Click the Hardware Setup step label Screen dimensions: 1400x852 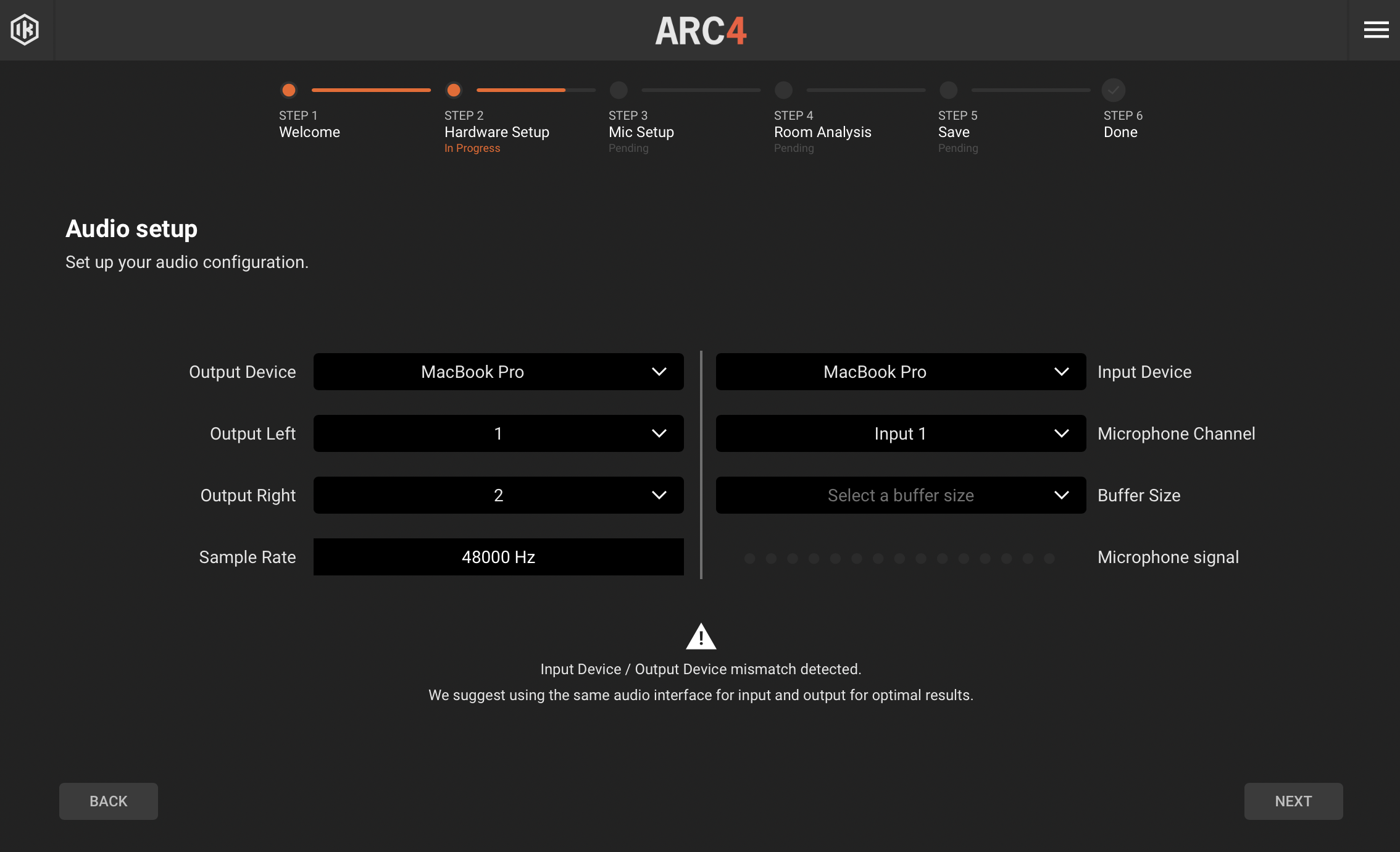[x=497, y=132]
